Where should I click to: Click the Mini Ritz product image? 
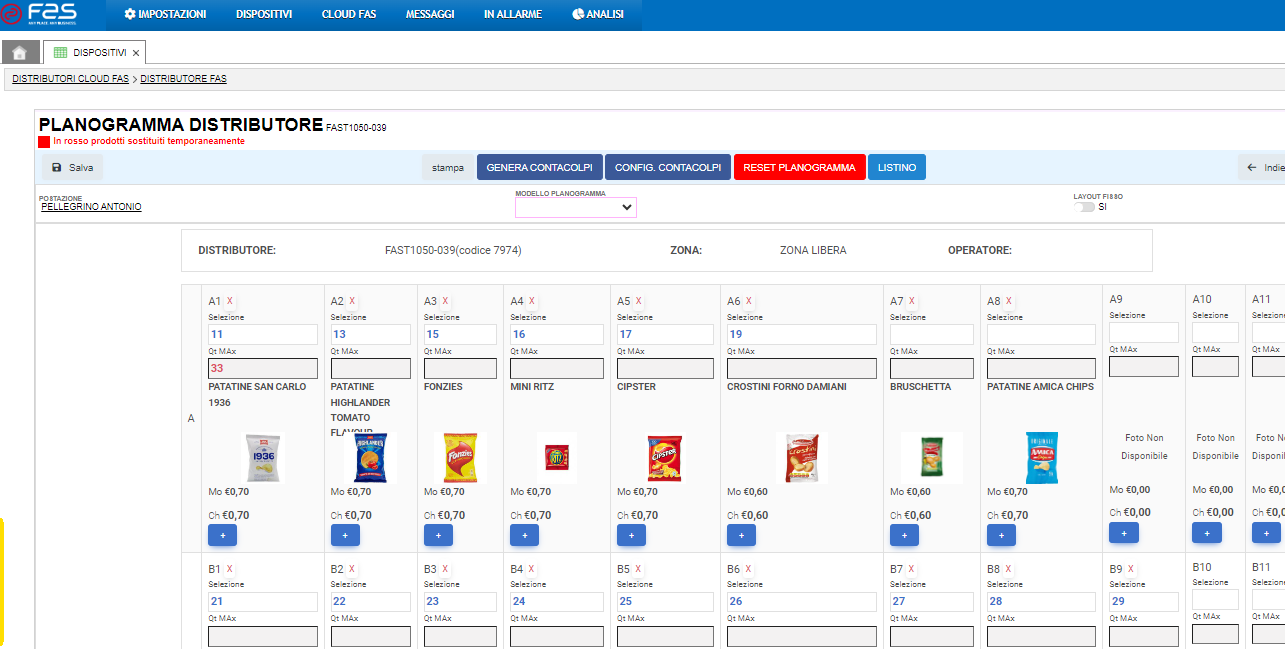pyautogui.click(x=556, y=458)
